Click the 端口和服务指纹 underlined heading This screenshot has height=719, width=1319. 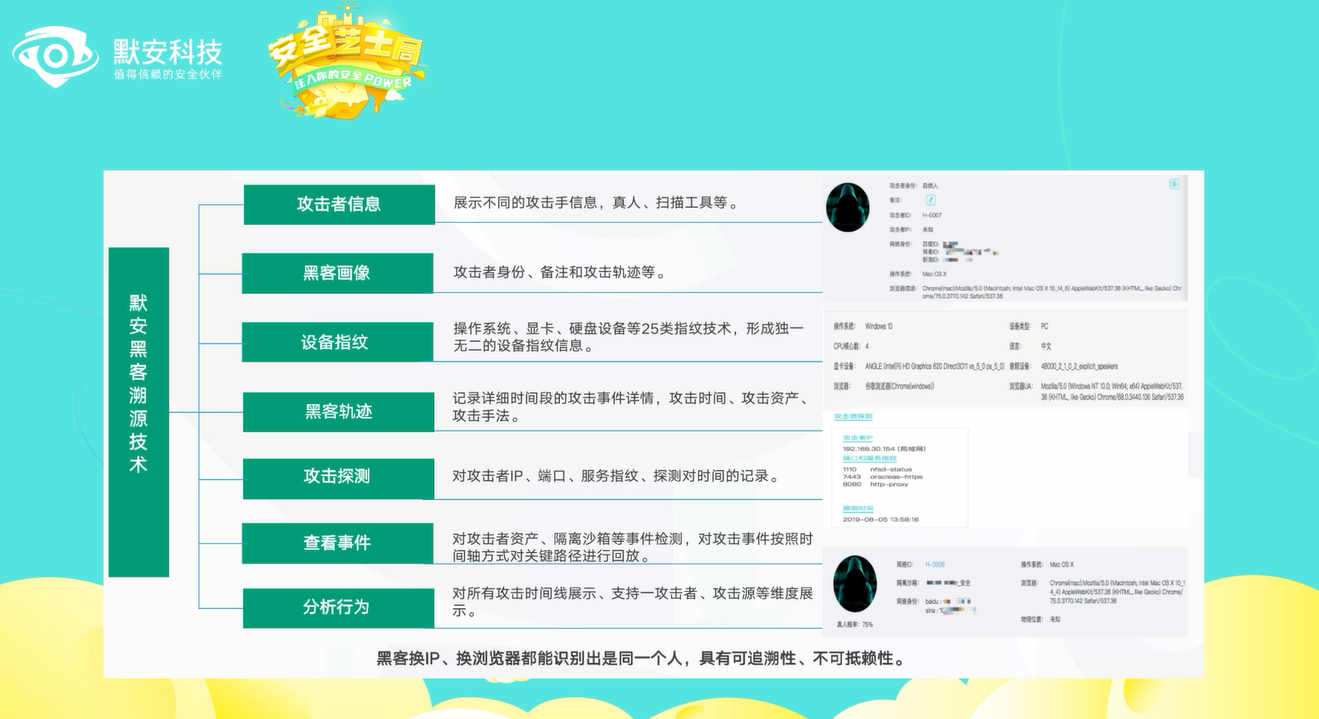point(869,458)
